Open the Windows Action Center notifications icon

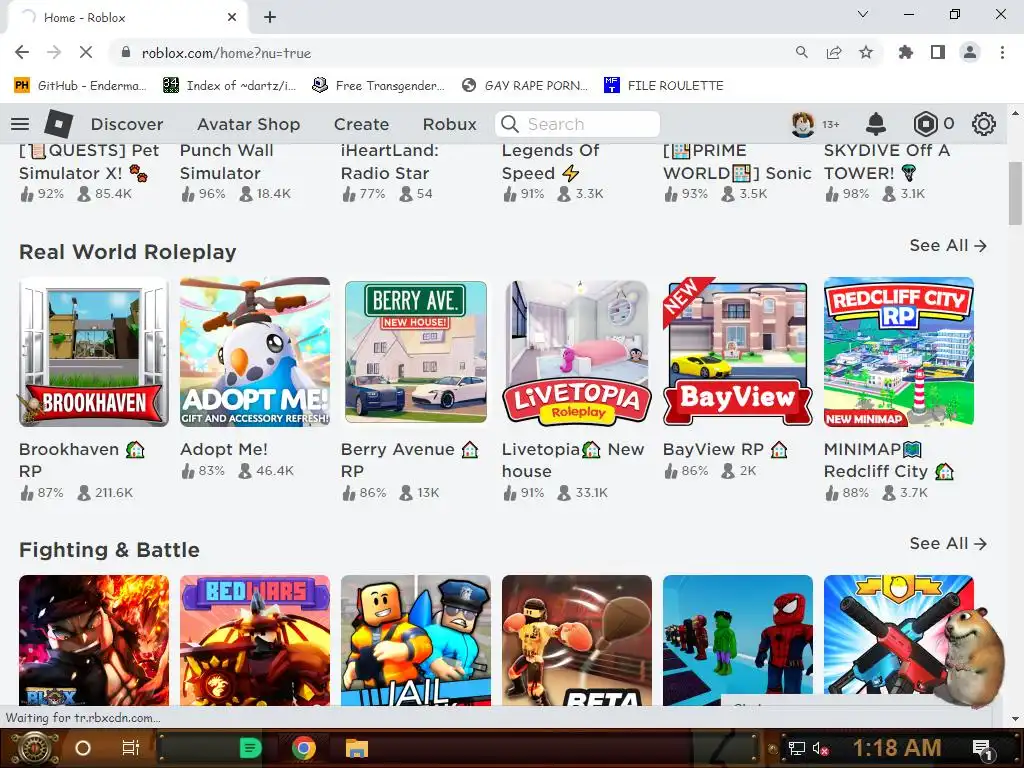(983, 750)
